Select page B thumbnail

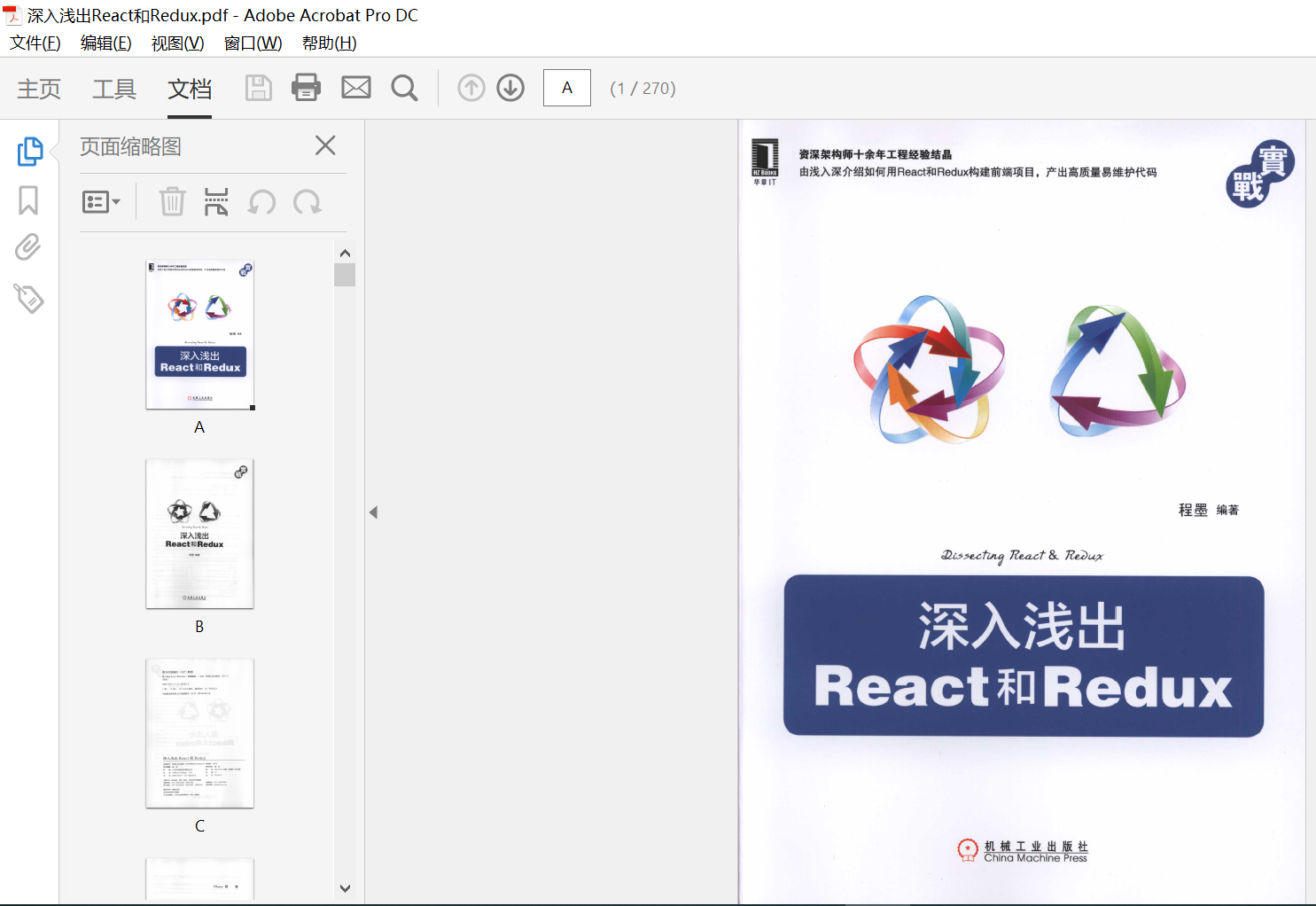[200, 534]
